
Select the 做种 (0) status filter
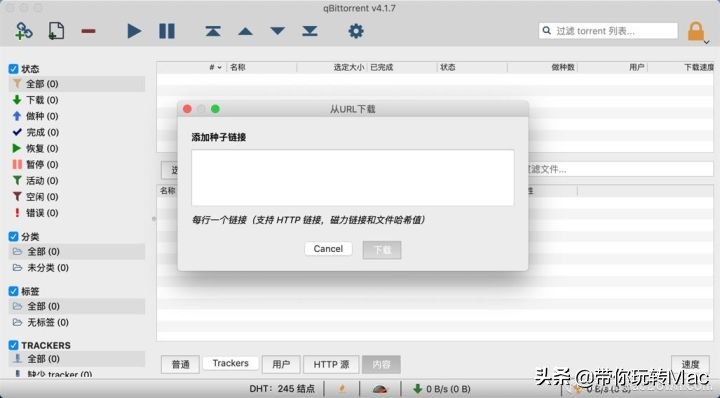(x=77, y=116)
